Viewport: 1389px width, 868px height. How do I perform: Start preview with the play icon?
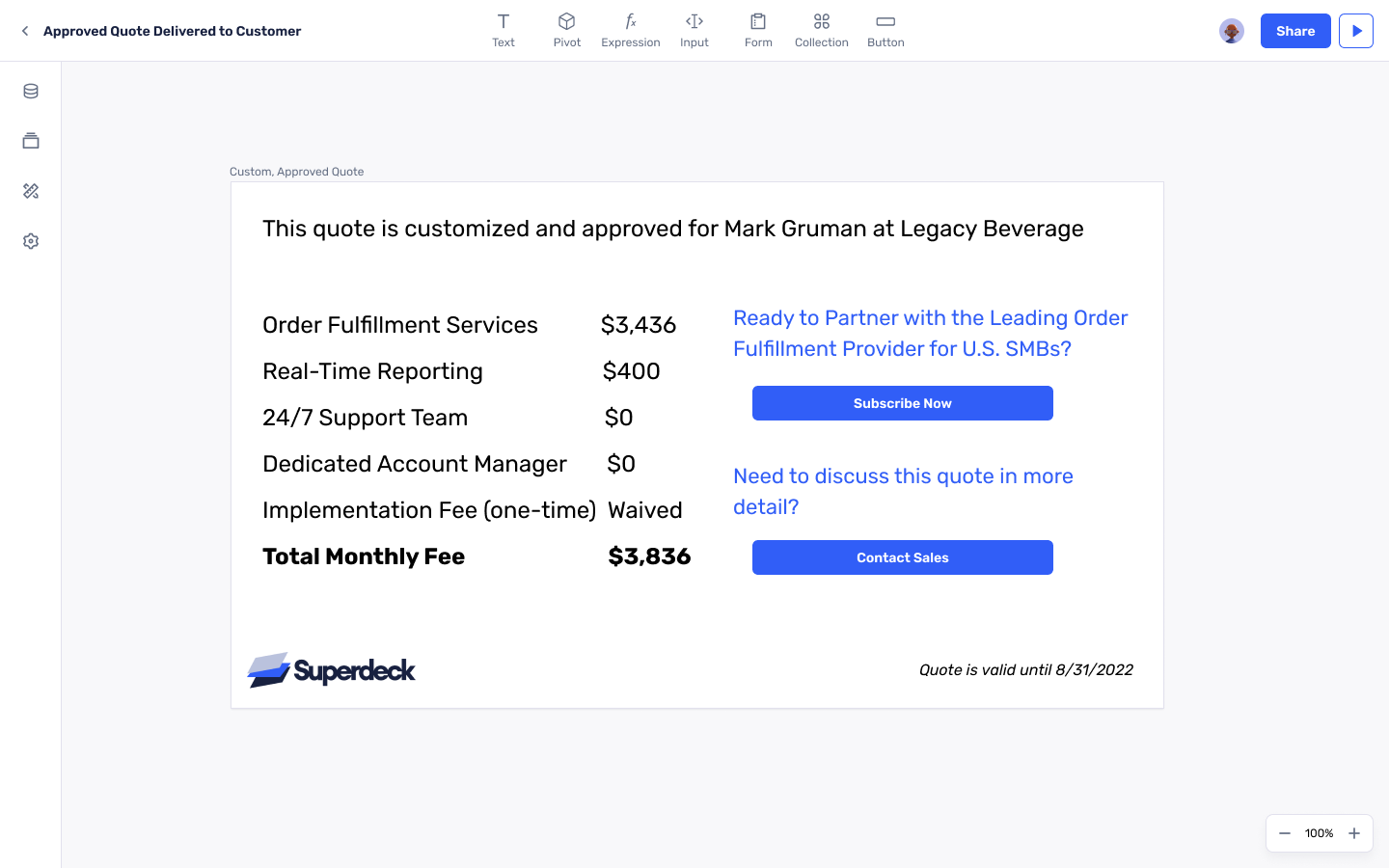point(1356,31)
